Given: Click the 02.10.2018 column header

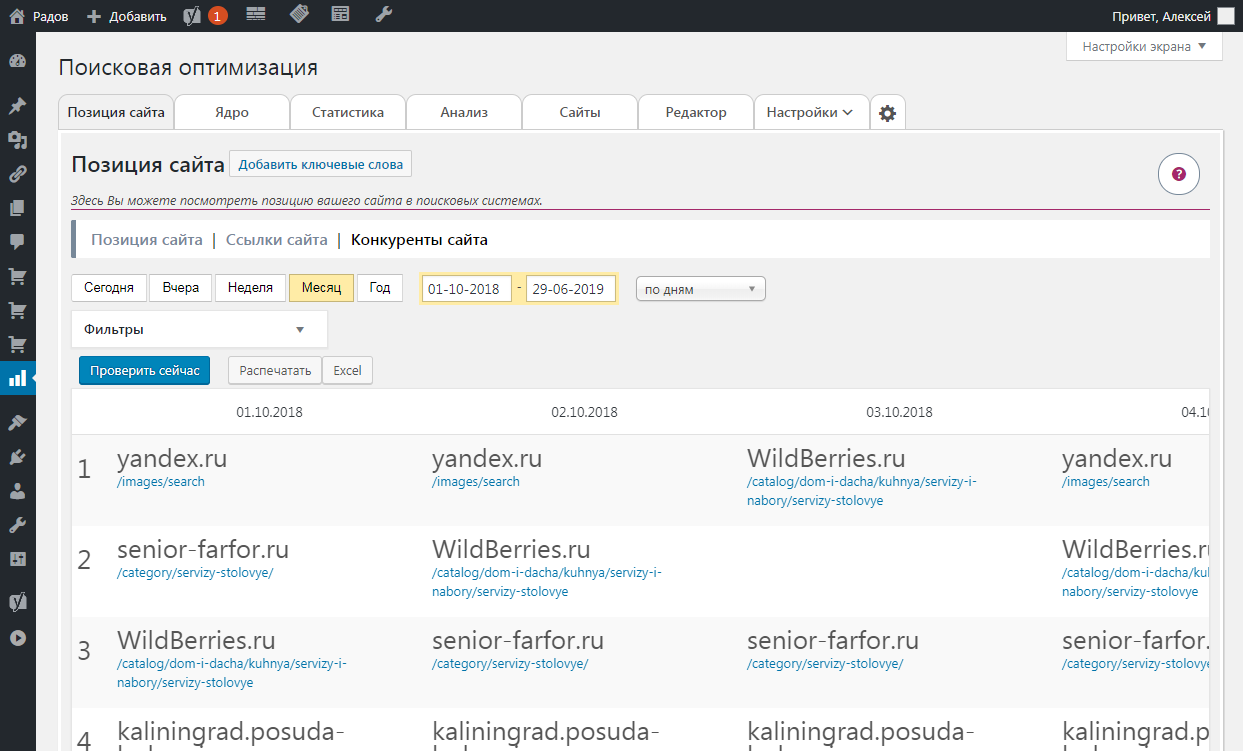Looking at the screenshot, I should [584, 412].
